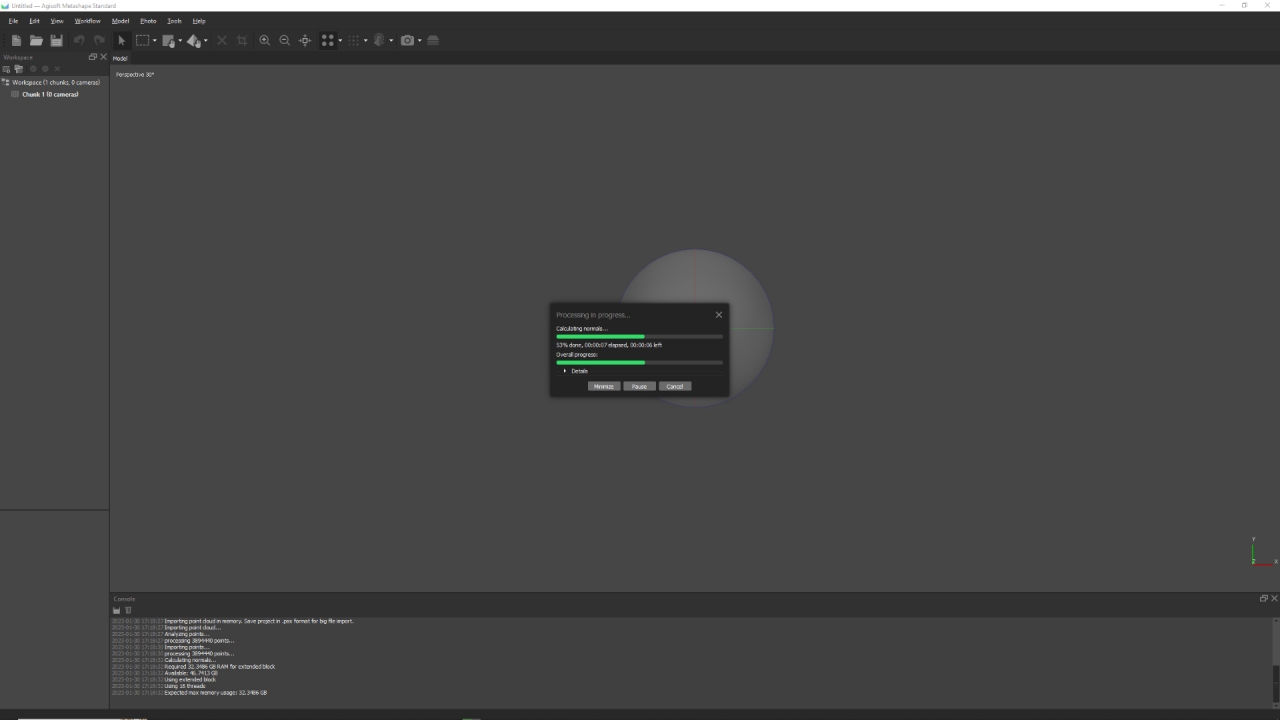This screenshot has width=1280, height=720.
Task: Close the Console pane
Action: (x=1274, y=598)
